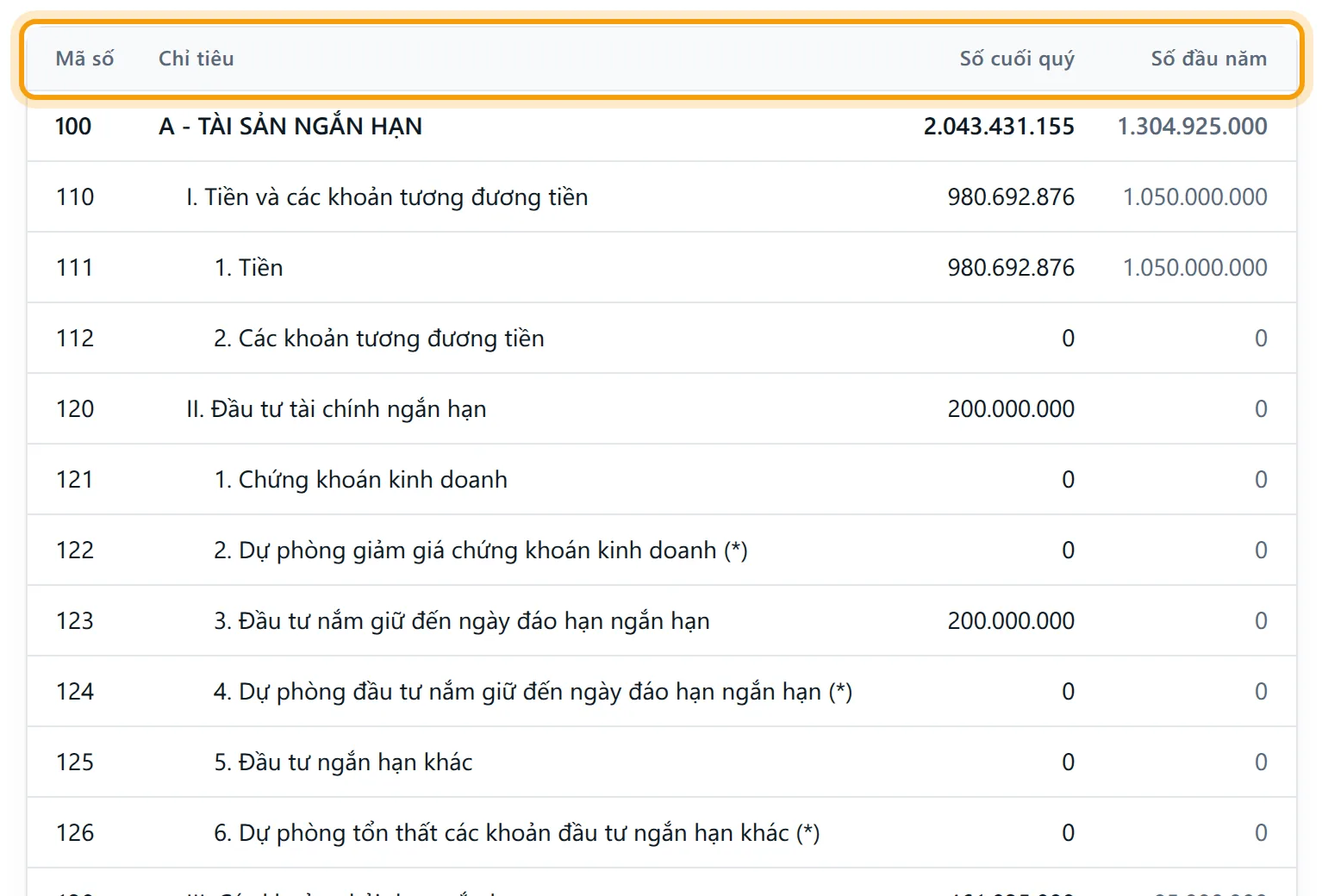Screen dimensions: 1322x896
Task: Select the row 124 description text
Action: pyautogui.click(x=533, y=692)
